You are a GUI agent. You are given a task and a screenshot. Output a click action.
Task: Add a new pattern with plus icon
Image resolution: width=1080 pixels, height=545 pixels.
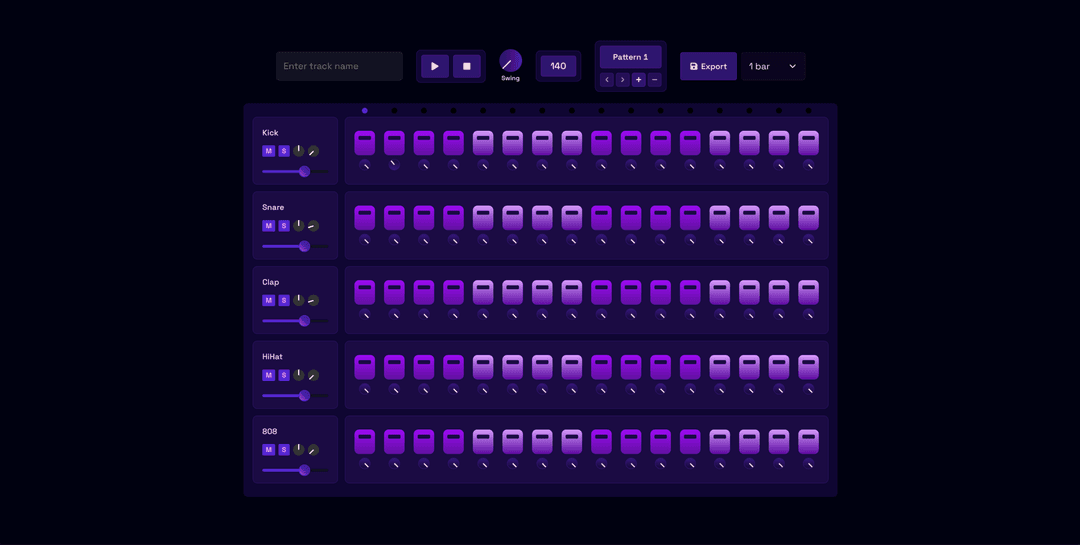(639, 80)
